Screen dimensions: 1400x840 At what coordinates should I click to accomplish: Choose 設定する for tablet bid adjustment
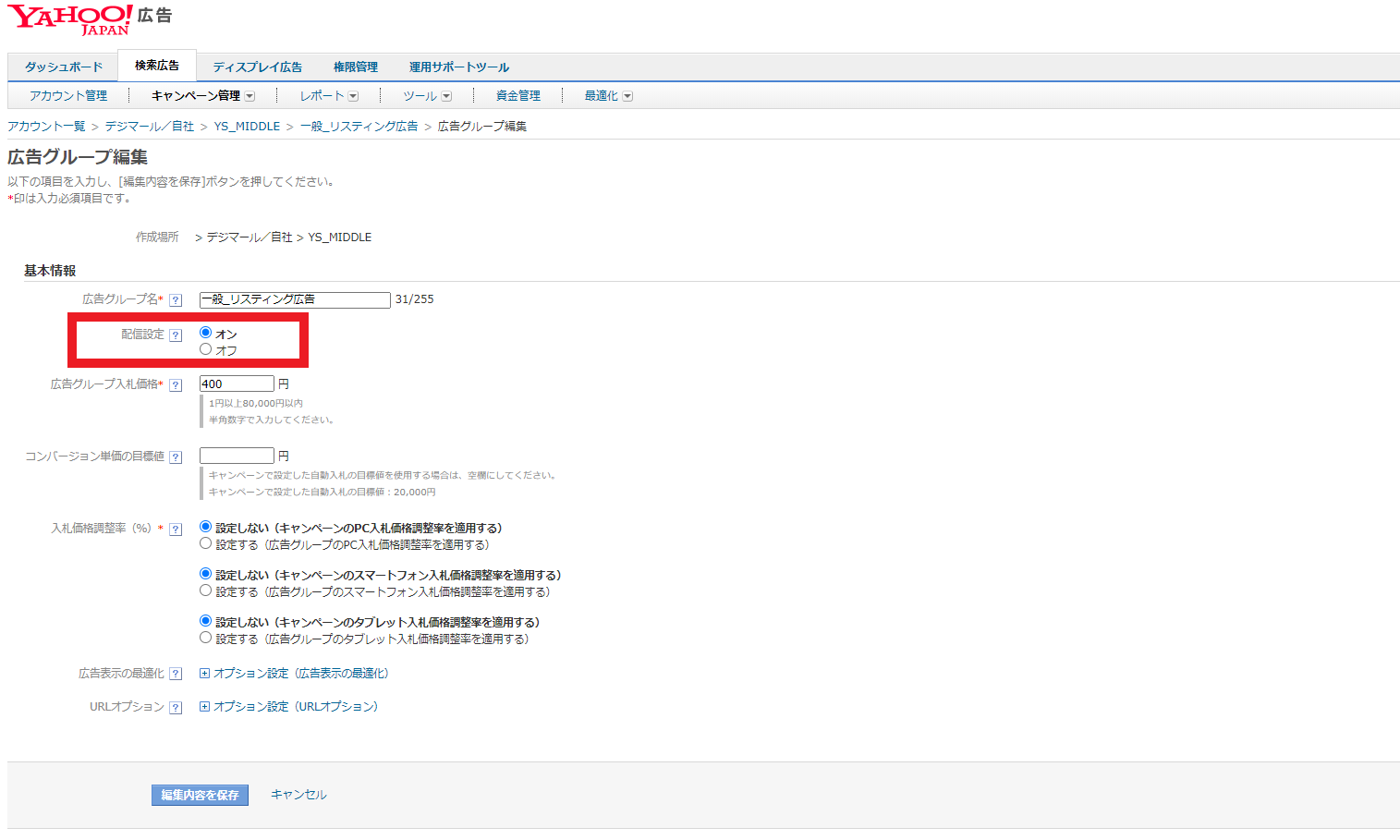(x=206, y=638)
